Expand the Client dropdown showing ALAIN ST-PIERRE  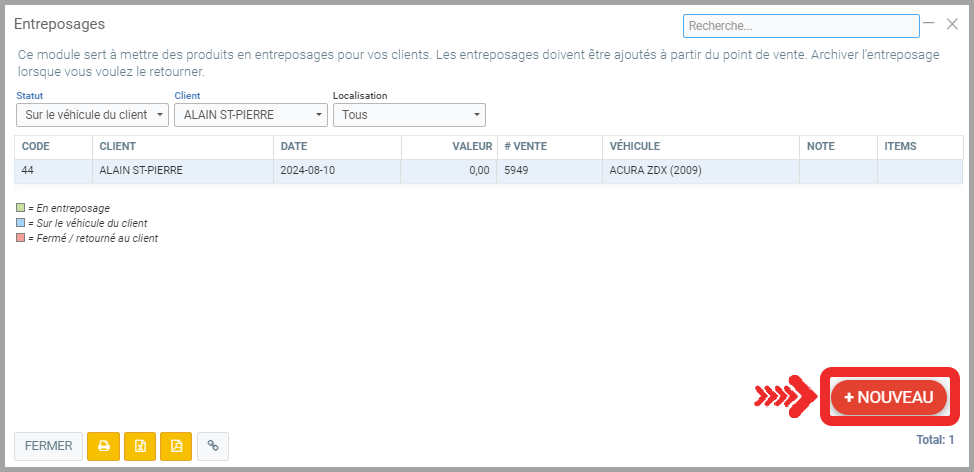[x=250, y=115]
